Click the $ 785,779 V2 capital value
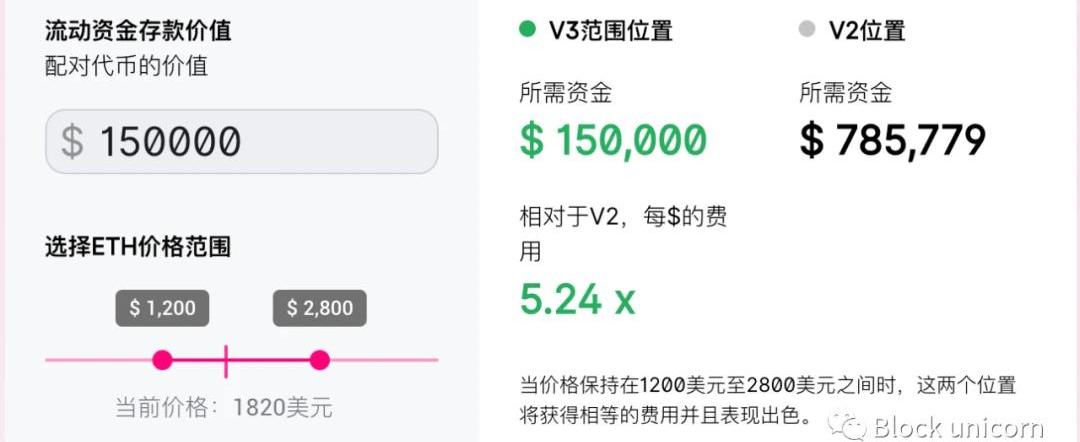This screenshot has width=1080, height=442. 893,140
